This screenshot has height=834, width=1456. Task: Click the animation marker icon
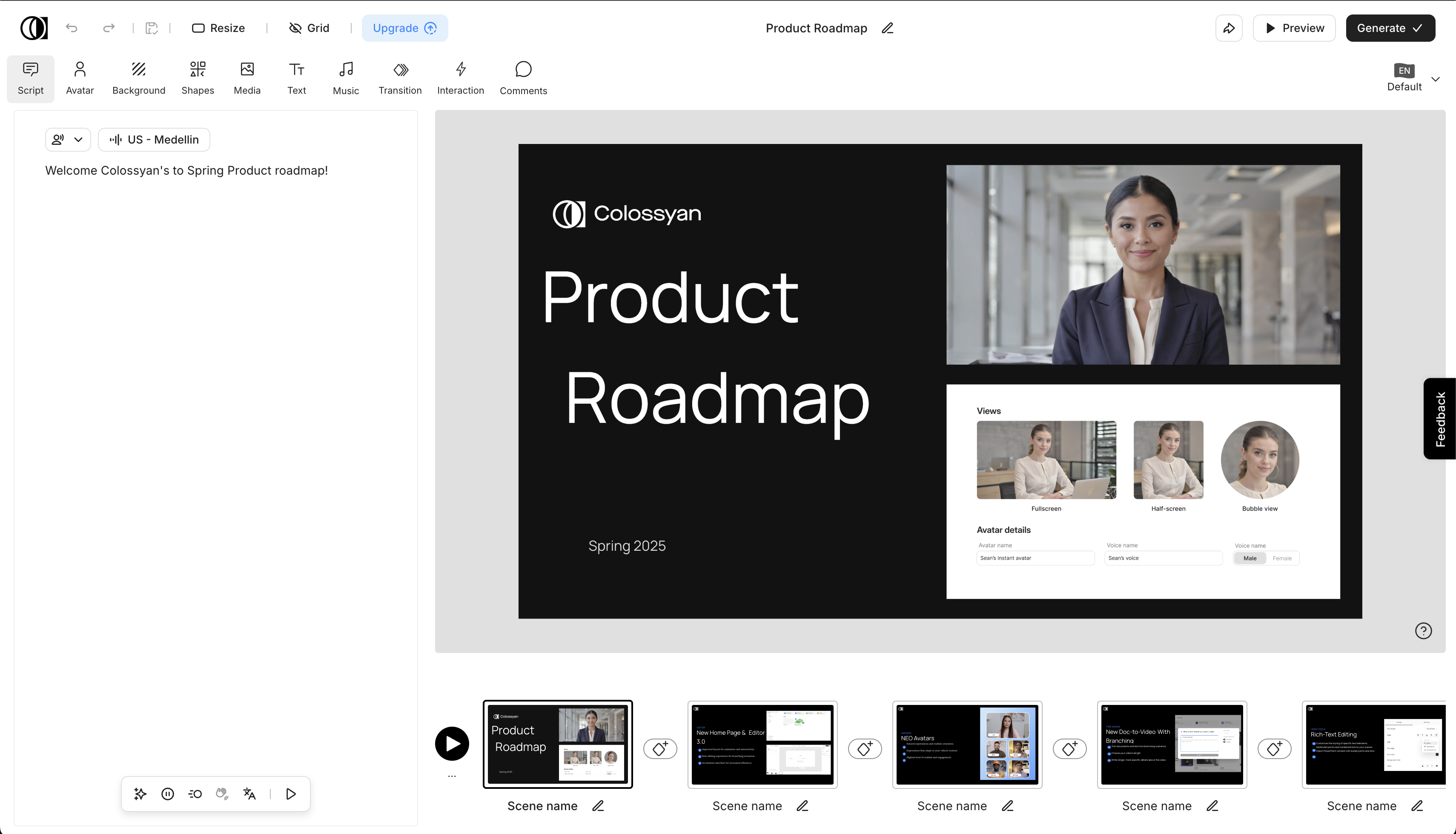[195, 794]
